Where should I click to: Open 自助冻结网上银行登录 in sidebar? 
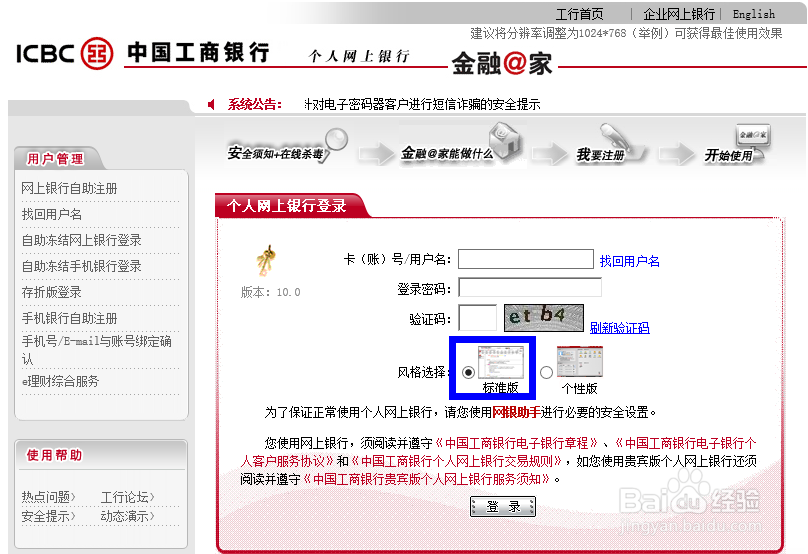[x=81, y=240]
